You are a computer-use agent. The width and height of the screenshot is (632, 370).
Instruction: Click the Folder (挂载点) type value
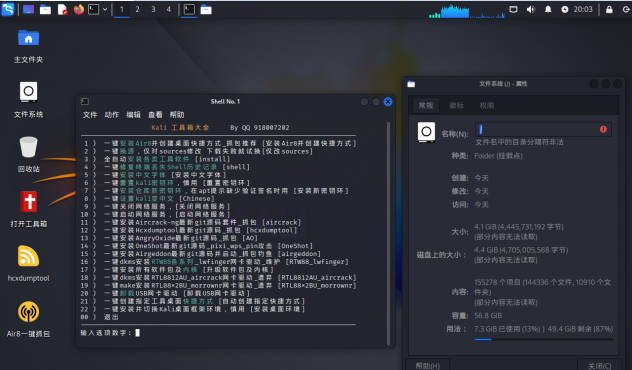point(498,156)
